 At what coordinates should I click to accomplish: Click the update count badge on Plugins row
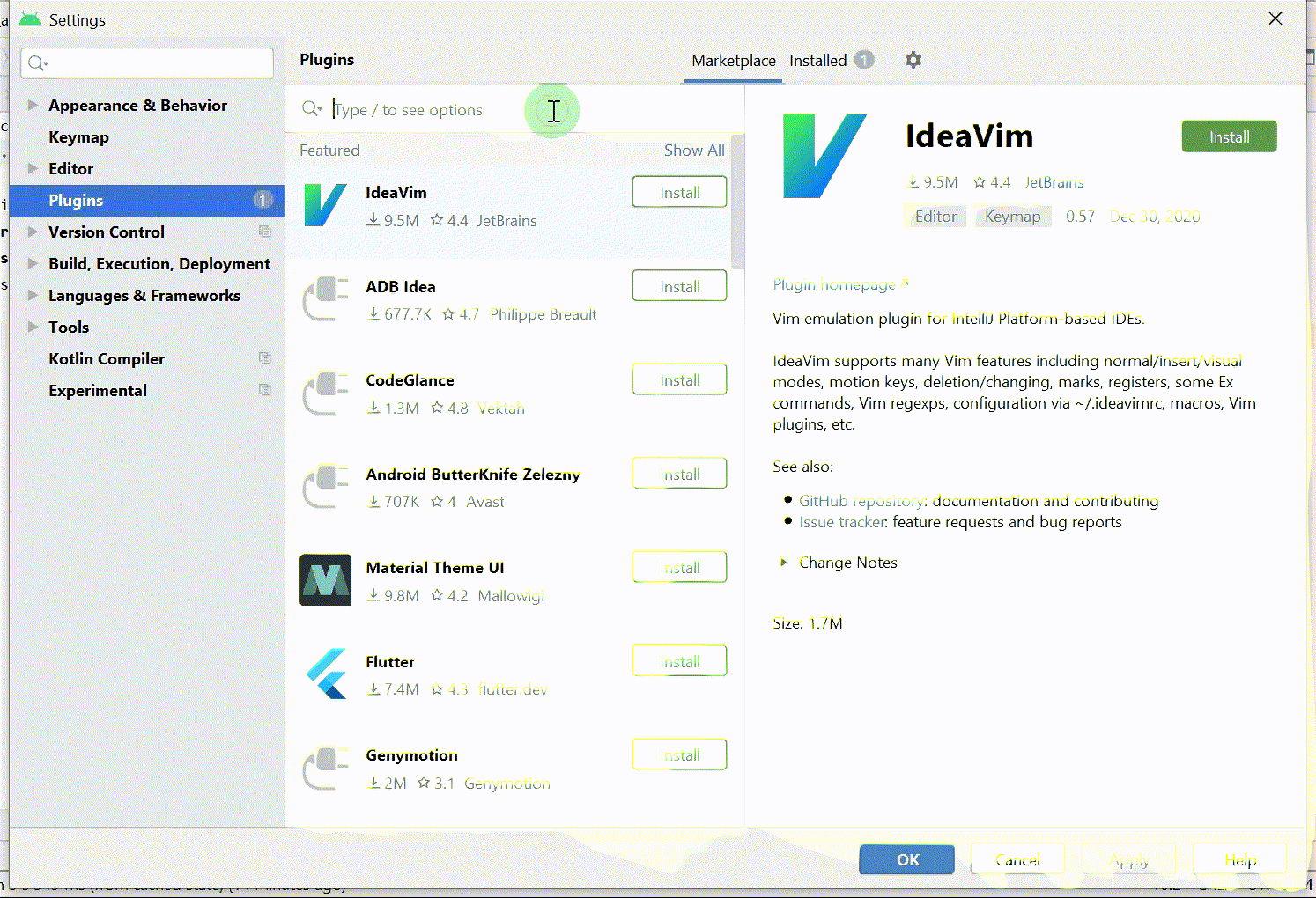(x=262, y=200)
